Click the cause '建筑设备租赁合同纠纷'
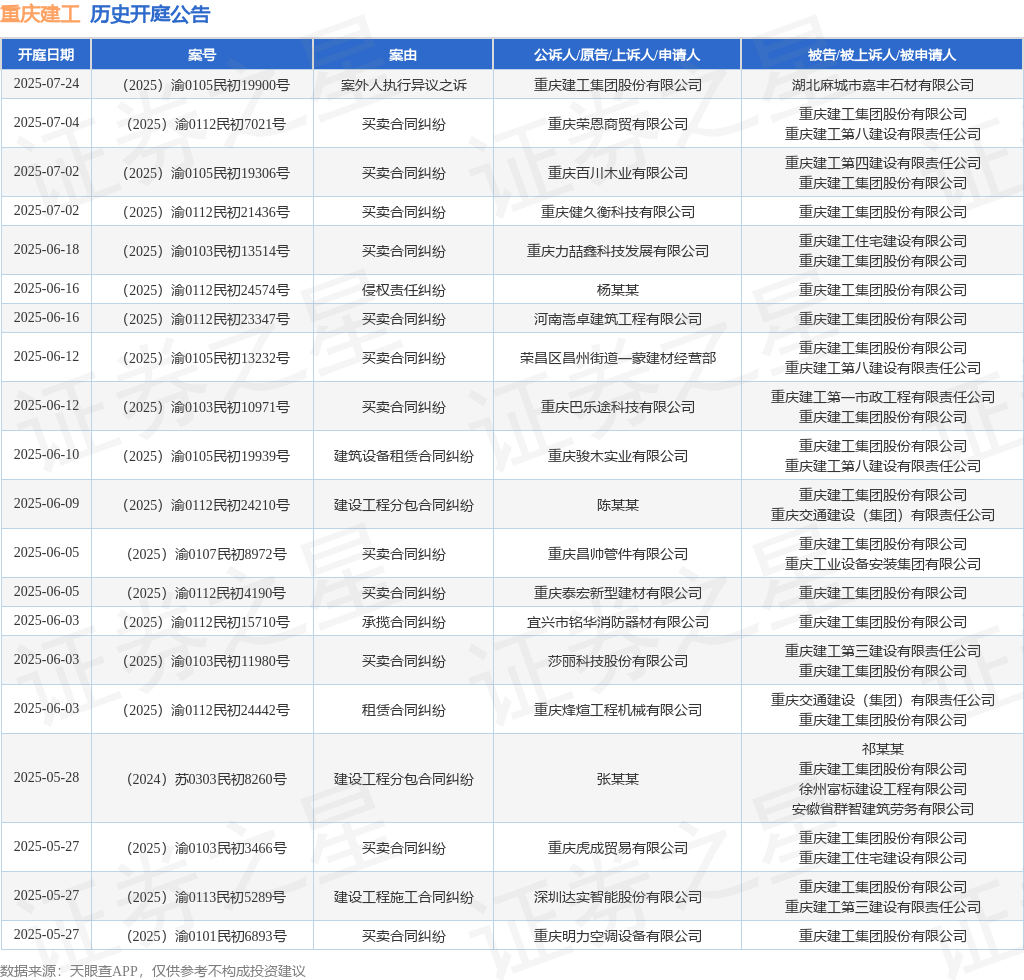Screen dimensions: 1024x980 [x=404, y=456]
